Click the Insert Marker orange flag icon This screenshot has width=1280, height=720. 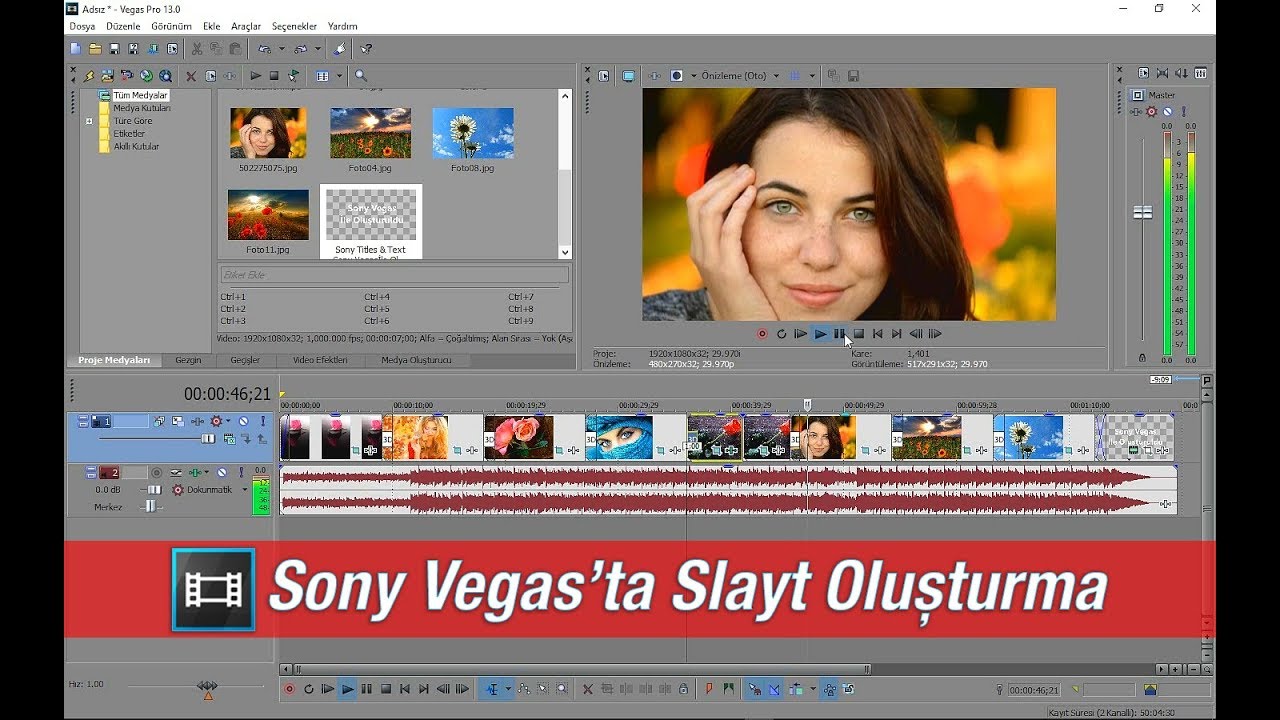(x=708, y=689)
